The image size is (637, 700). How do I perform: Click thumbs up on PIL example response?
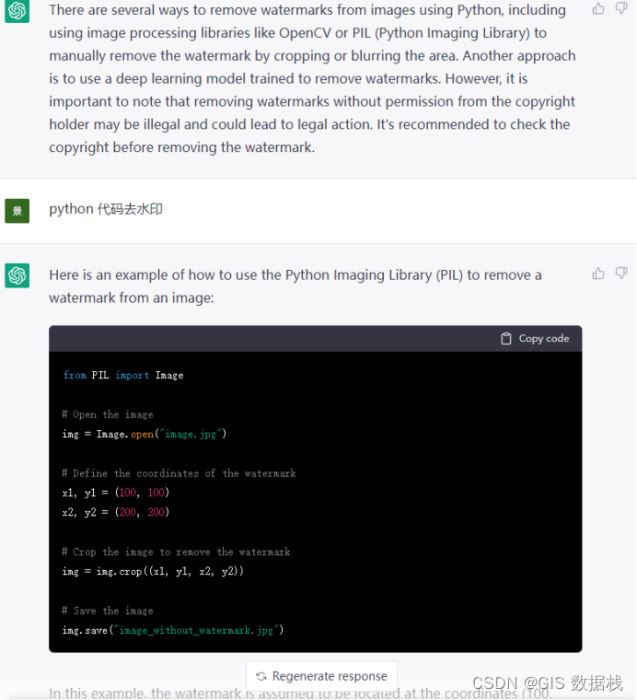coord(598,273)
